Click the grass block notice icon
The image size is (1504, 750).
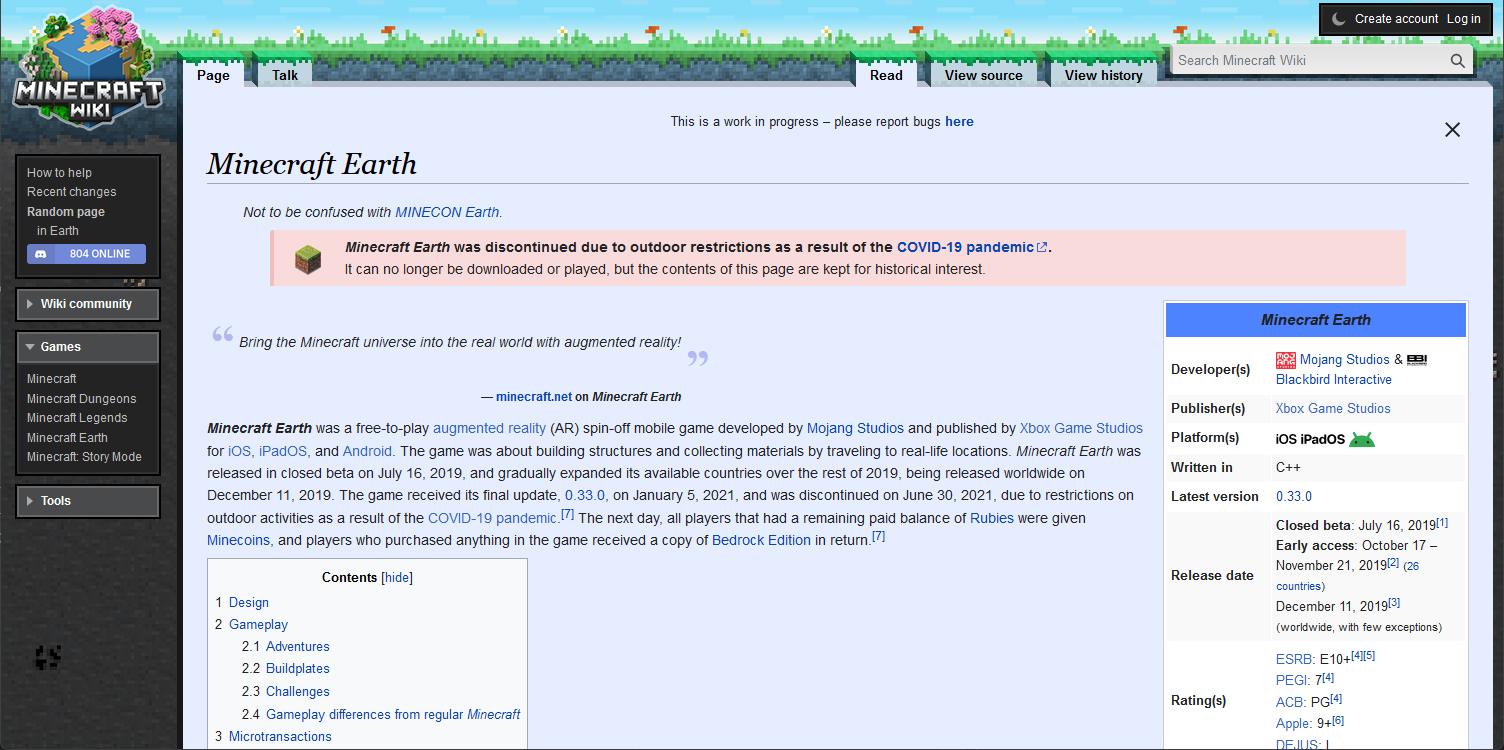point(308,260)
